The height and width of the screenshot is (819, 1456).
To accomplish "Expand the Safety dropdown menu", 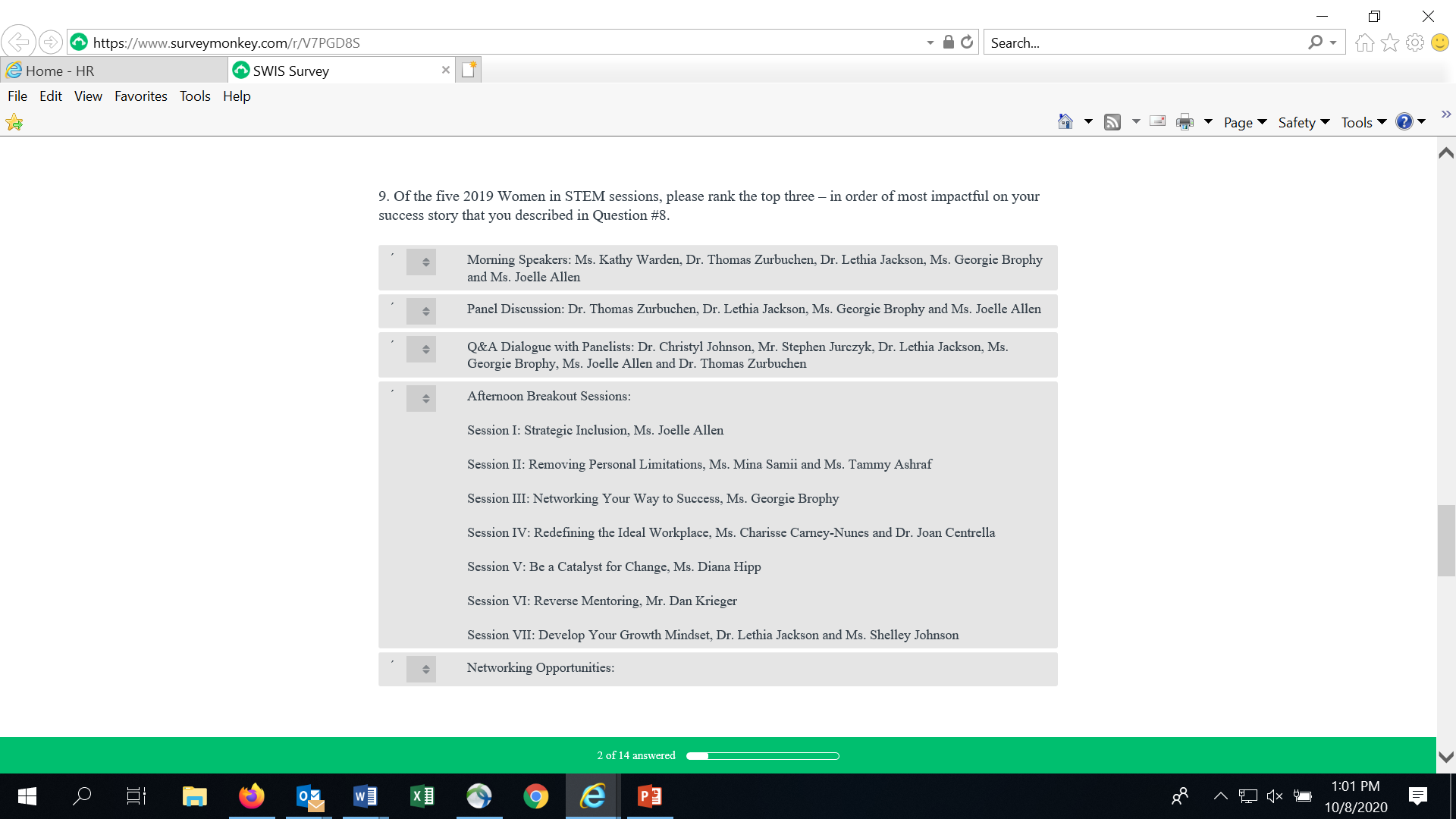I will point(1304,122).
